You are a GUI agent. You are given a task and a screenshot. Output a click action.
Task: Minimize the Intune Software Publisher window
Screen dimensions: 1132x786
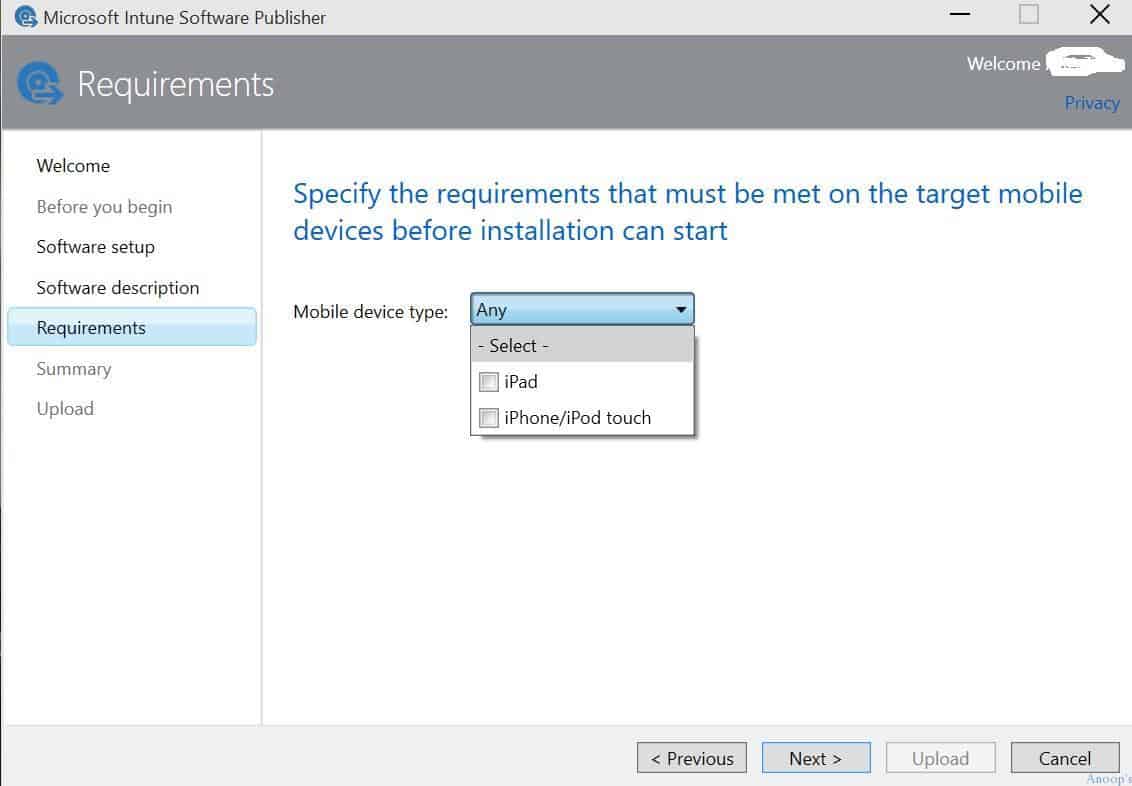(959, 14)
